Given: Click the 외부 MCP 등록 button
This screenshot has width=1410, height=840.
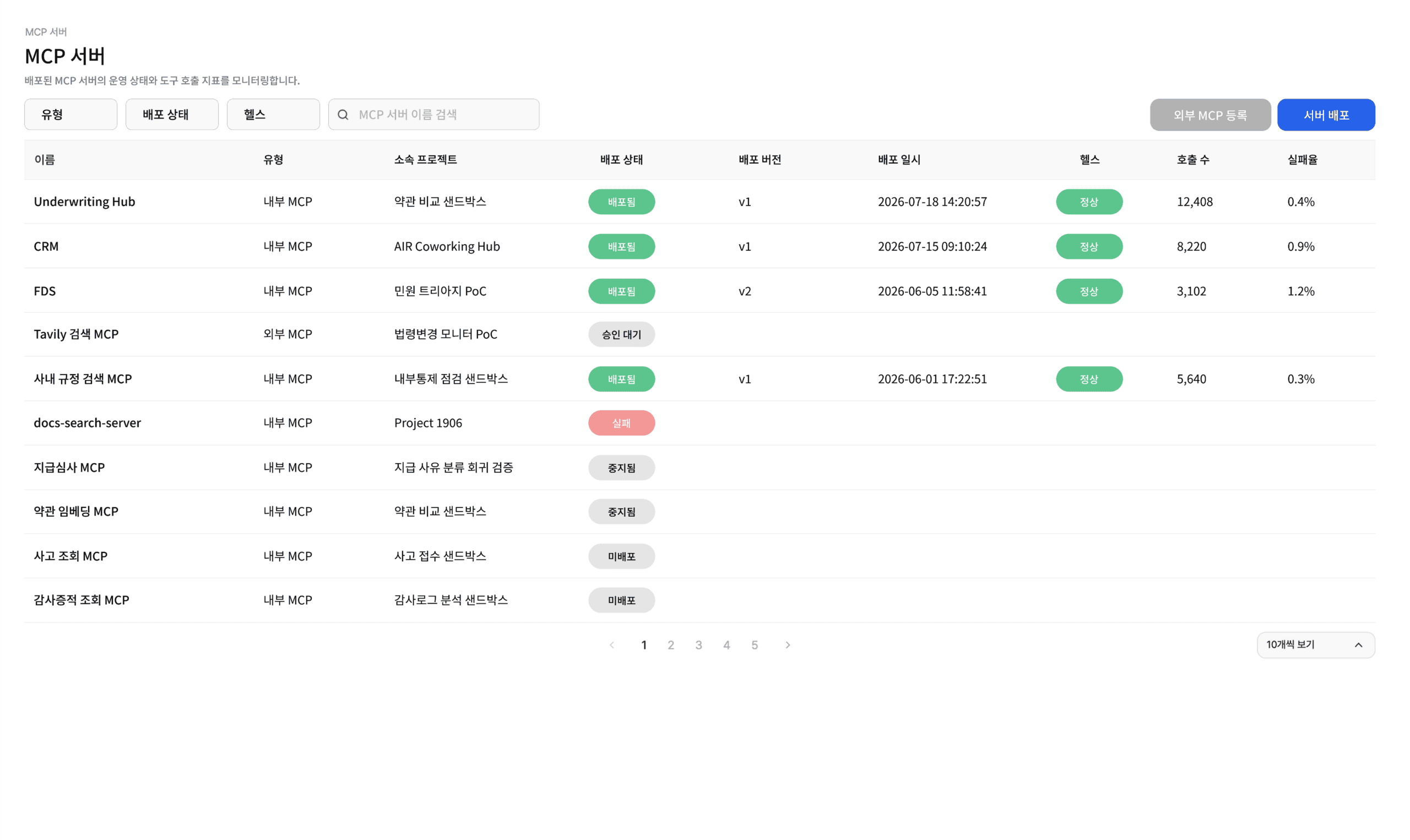Looking at the screenshot, I should tap(1210, 115).
